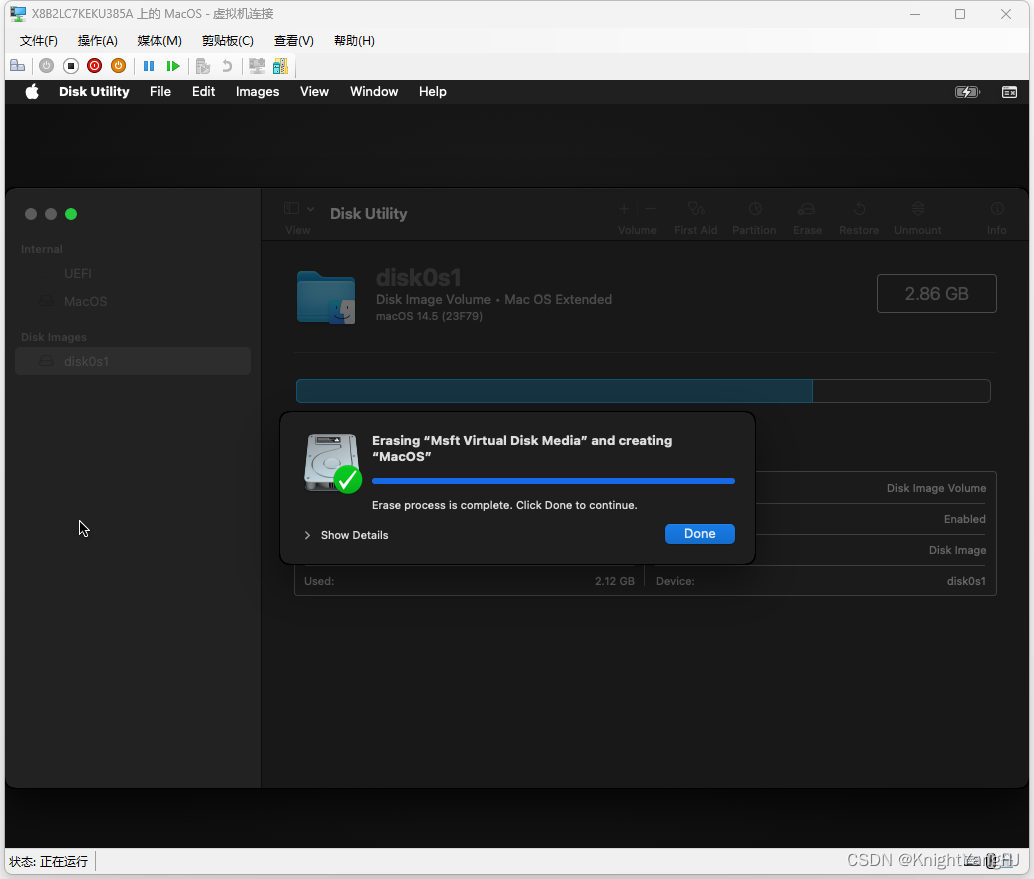The image size is (1034, 879).
Task: Click the Apple menu icon
Action: coord(31,91)
